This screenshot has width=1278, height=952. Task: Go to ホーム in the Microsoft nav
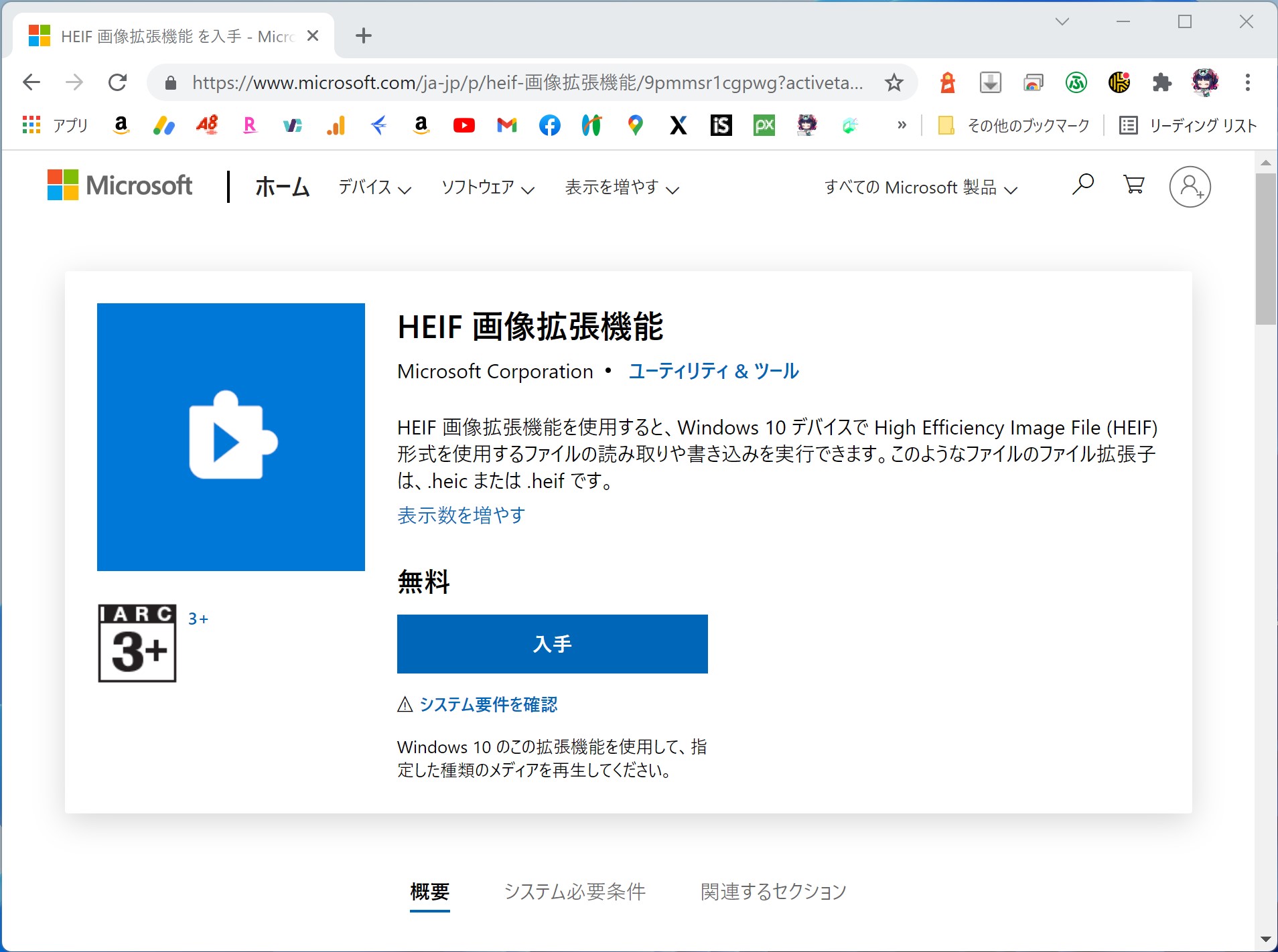(x=282, y=187)
